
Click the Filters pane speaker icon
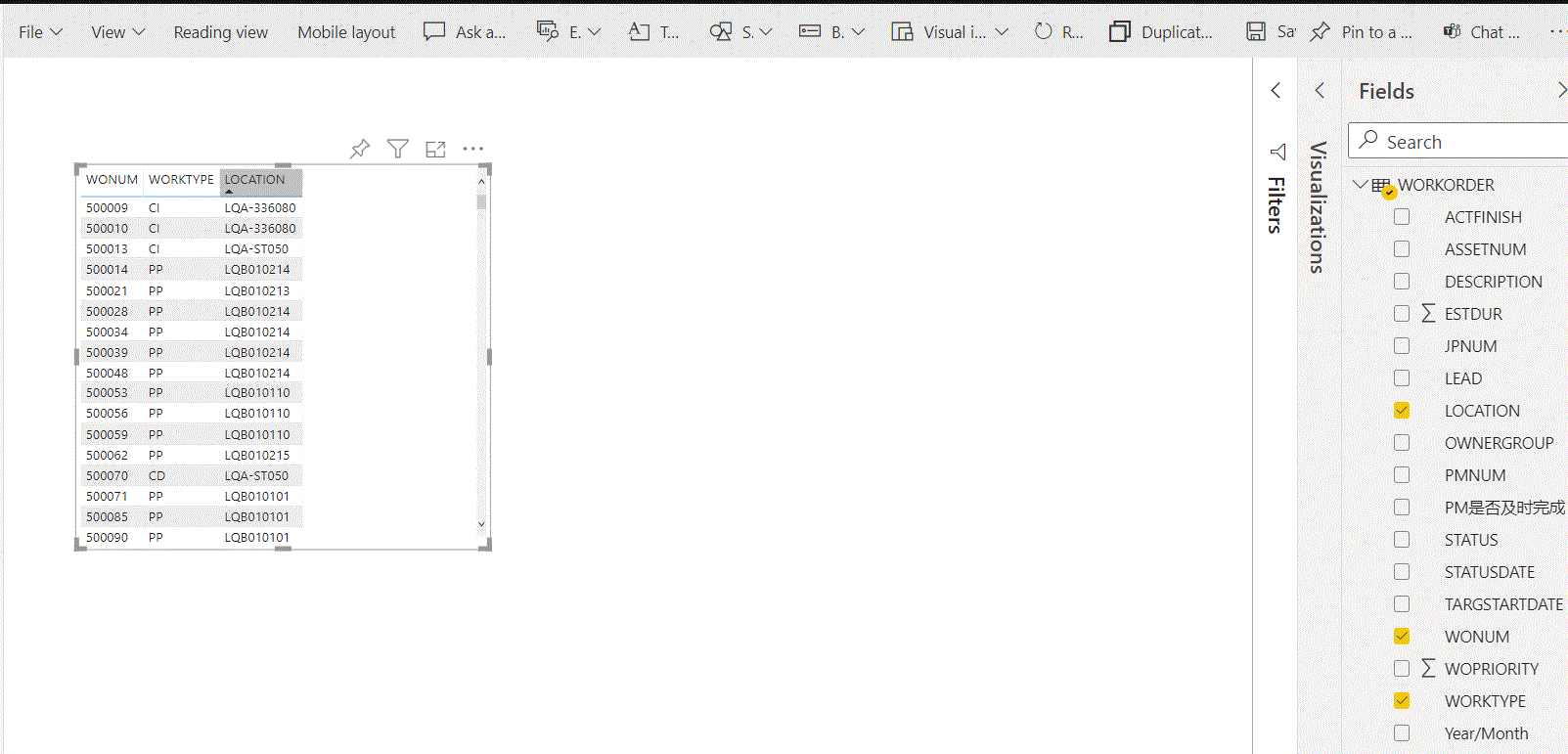pyautogui.click(x=1277, y=152)
